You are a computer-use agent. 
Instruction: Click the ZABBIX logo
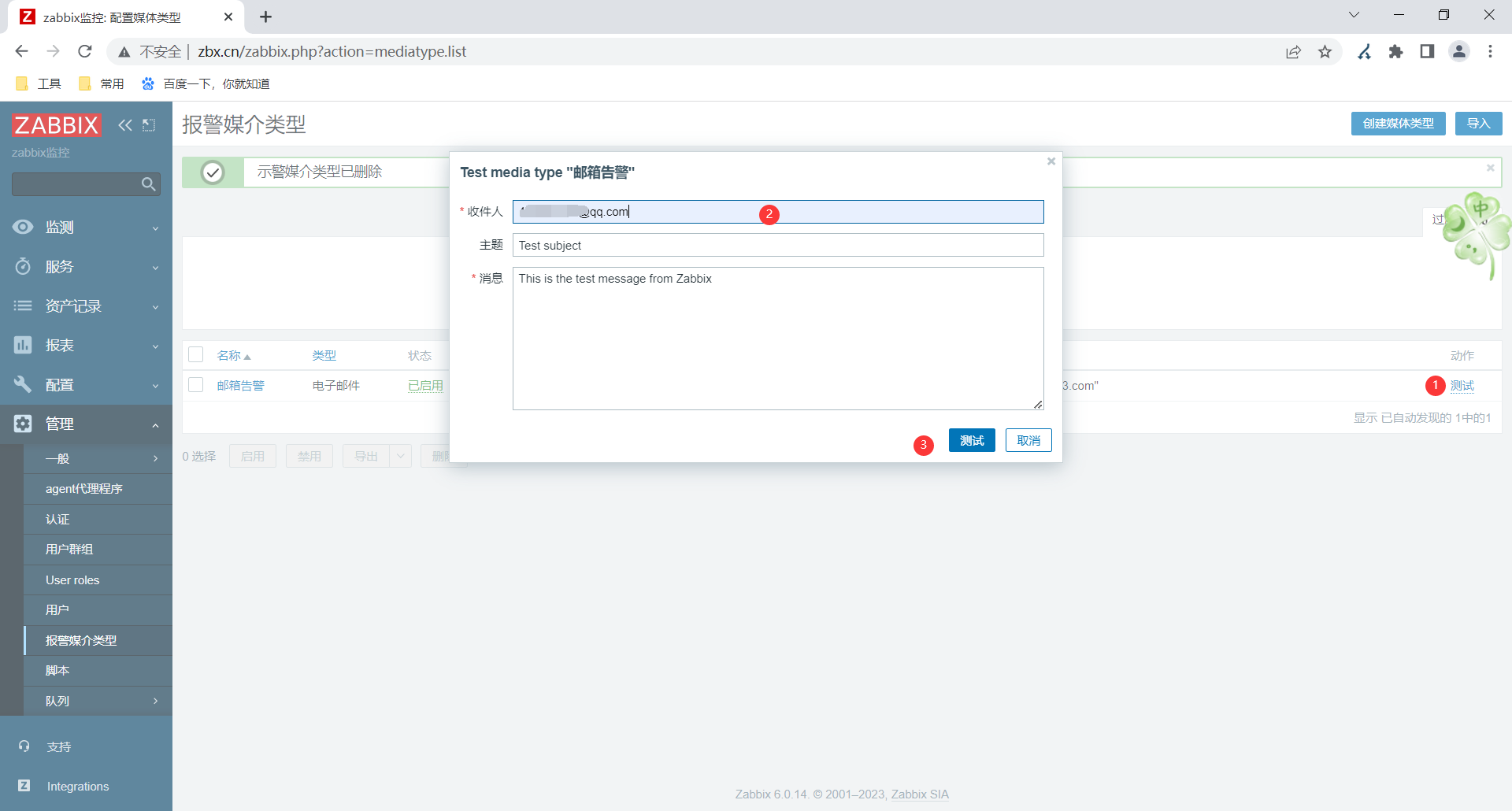(57, 125)
